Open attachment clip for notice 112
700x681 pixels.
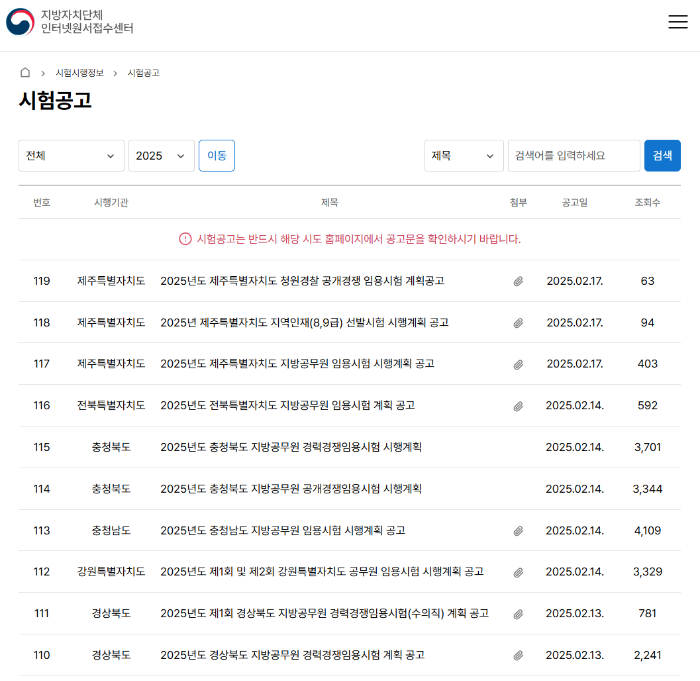click(x=518, y=572)
